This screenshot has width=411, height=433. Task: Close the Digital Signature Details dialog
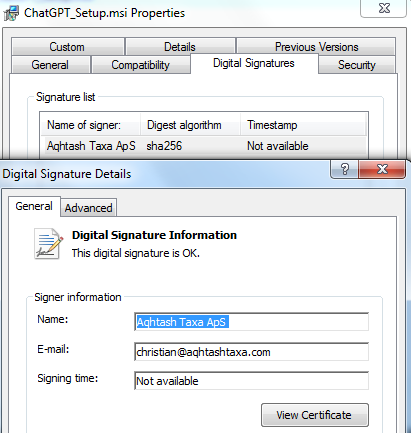click(x=382, y=169)
